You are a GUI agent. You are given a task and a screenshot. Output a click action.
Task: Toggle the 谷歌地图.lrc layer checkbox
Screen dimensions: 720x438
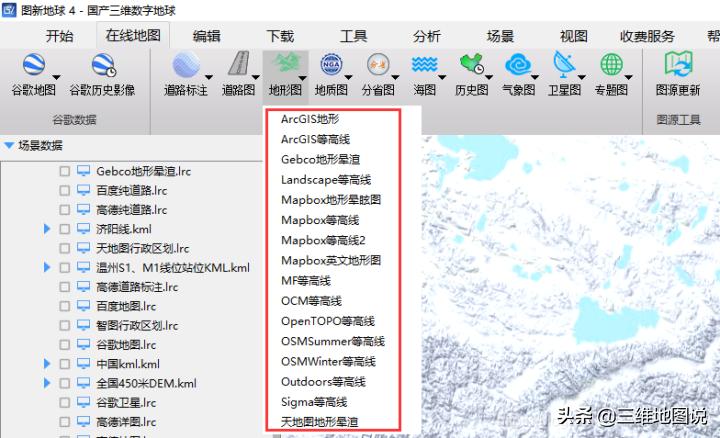tap(65, 345)
